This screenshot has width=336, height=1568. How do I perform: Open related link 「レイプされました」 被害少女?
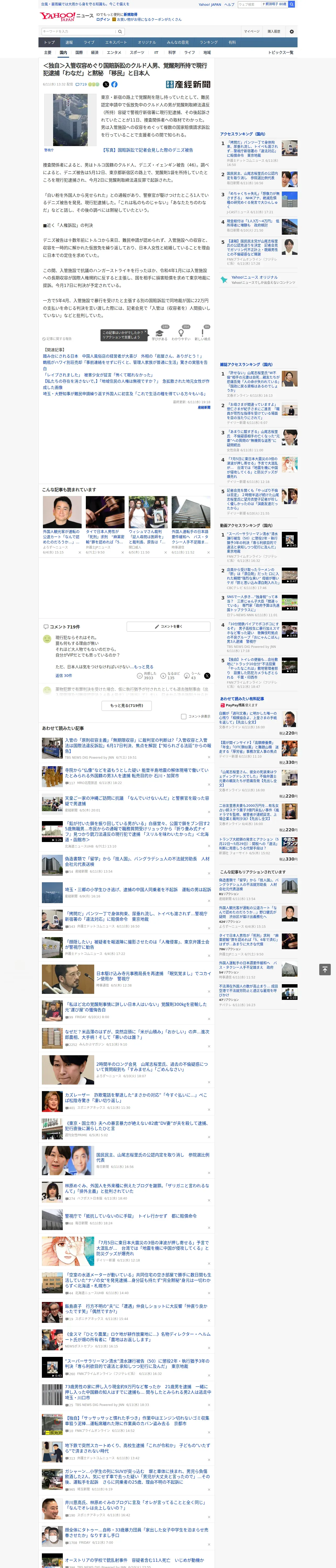point(98,375)
